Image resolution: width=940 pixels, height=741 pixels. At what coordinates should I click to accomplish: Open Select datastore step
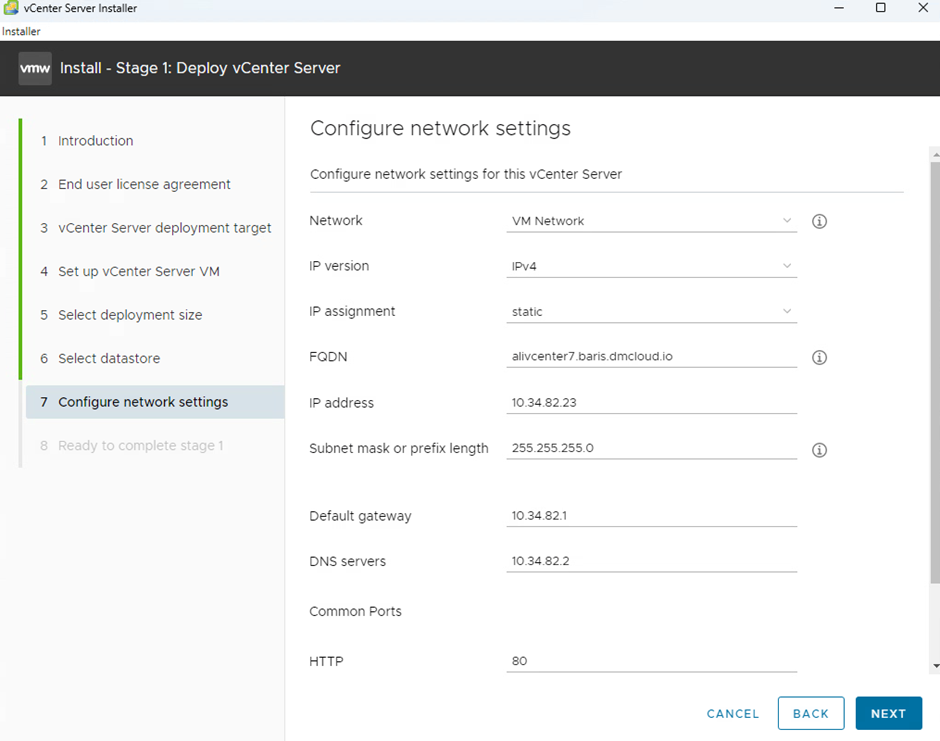point(109,359)
